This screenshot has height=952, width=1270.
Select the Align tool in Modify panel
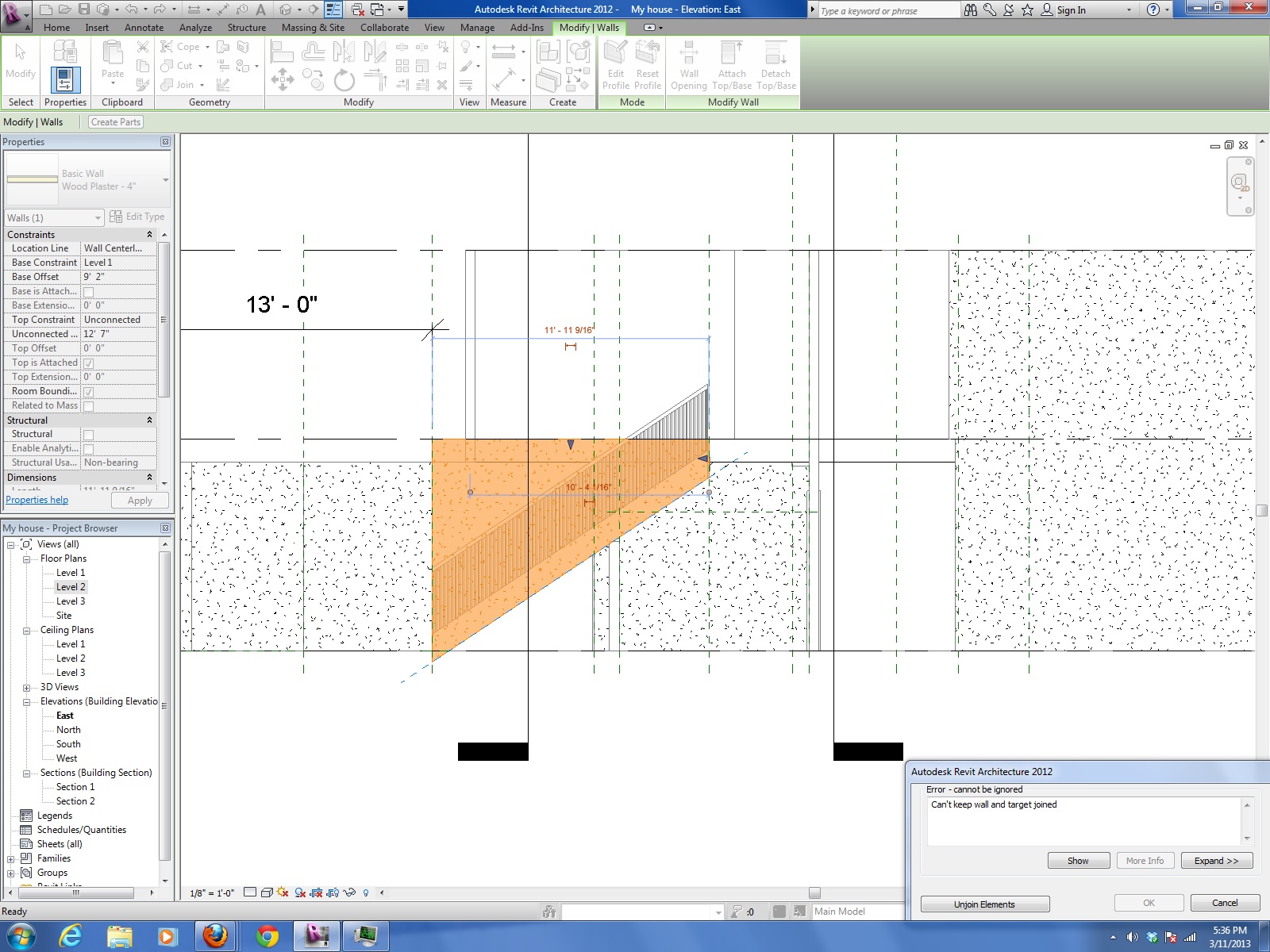click(x=281, y=52)
